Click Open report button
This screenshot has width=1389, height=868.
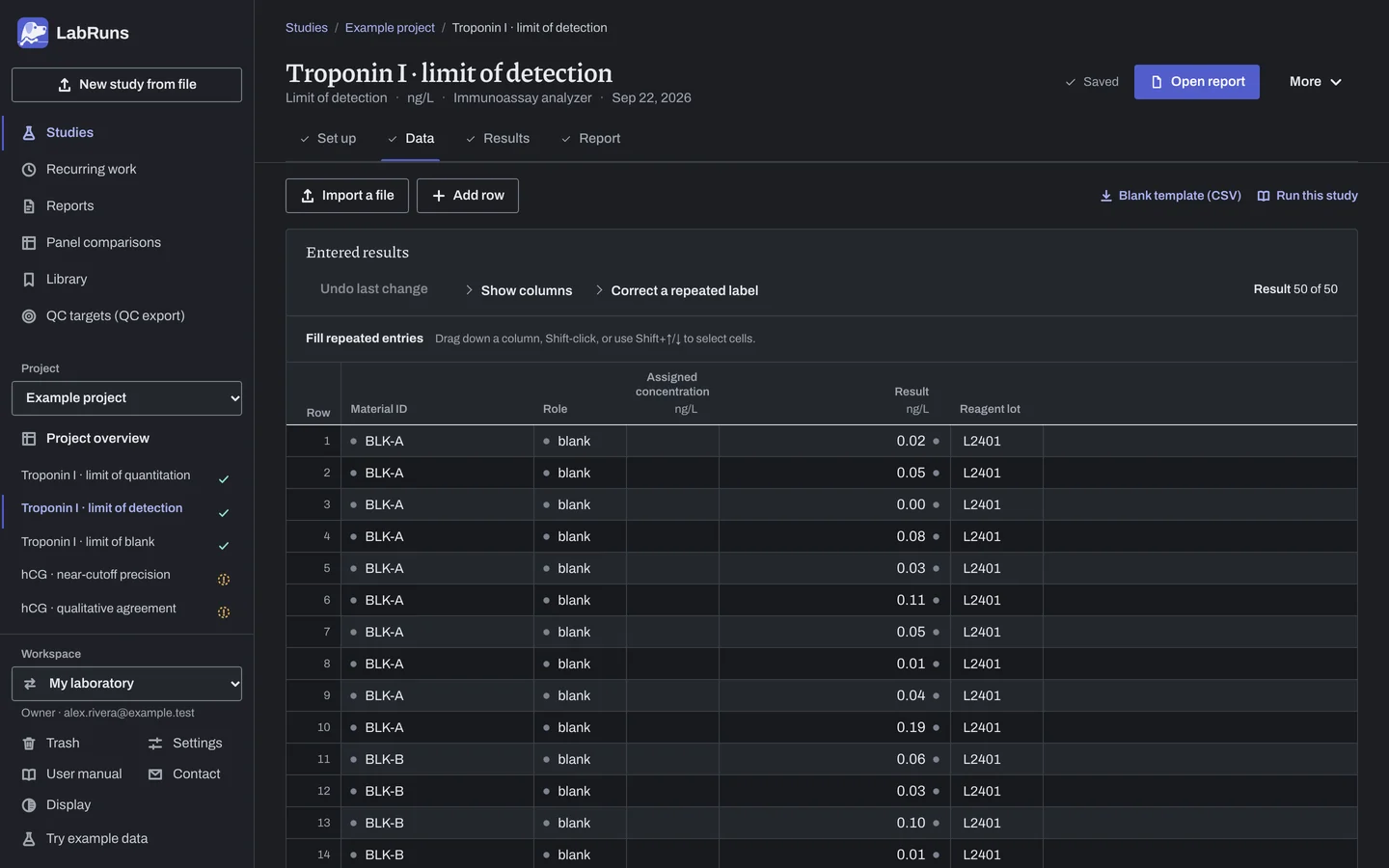1197,82
